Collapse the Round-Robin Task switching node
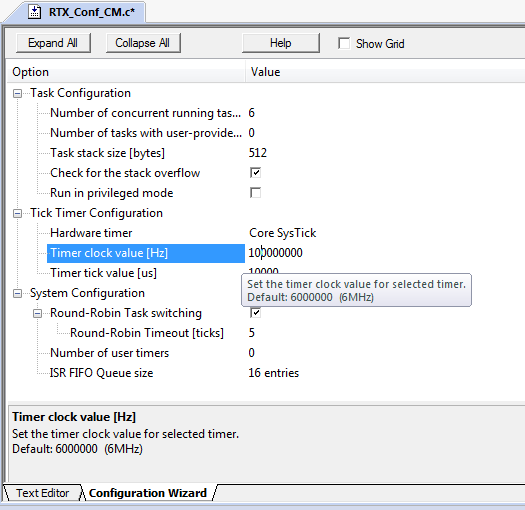The image size is (525, 510). pyautogui.click(x=38, y=314)
